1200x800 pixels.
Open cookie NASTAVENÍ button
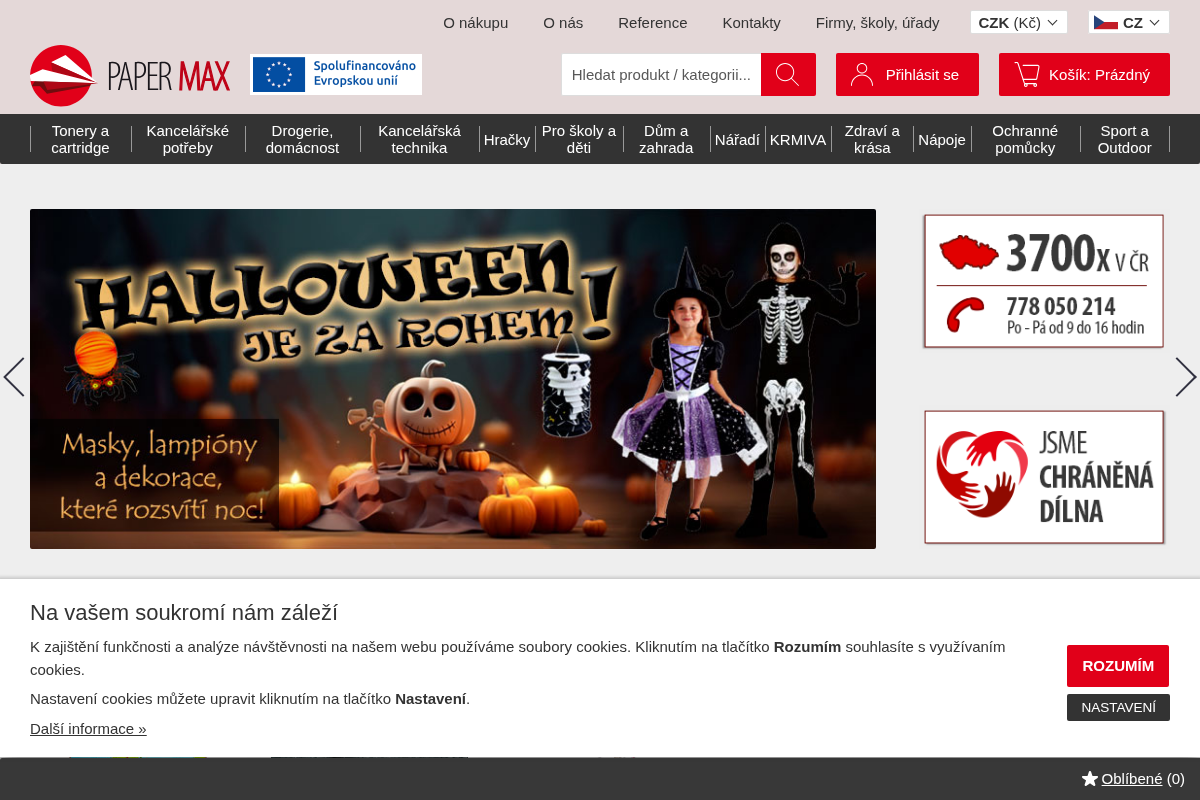(1118, 707)
